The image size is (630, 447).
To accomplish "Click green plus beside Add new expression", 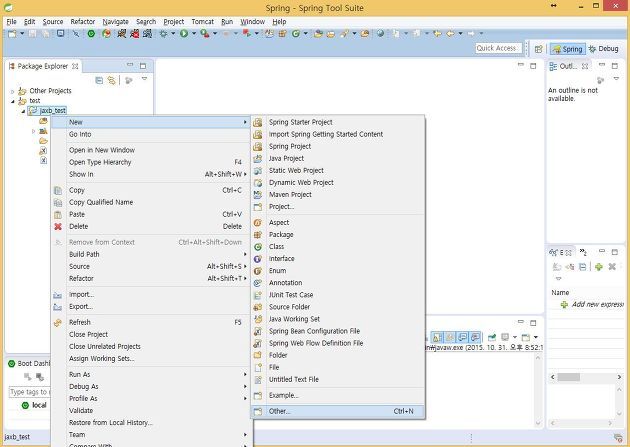I will coord(564,305).
